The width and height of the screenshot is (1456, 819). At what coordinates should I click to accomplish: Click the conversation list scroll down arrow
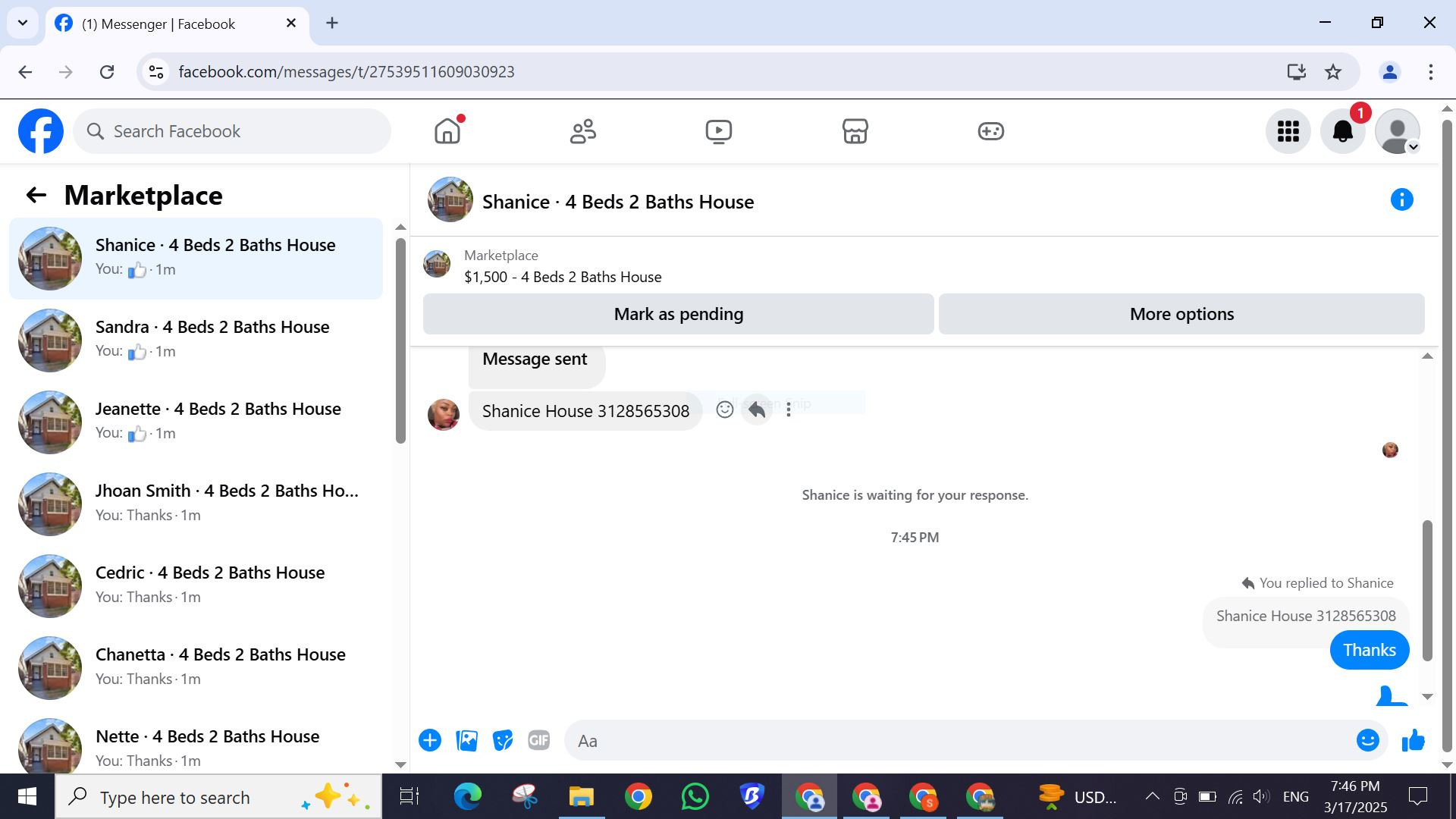[x=400, y=764]
